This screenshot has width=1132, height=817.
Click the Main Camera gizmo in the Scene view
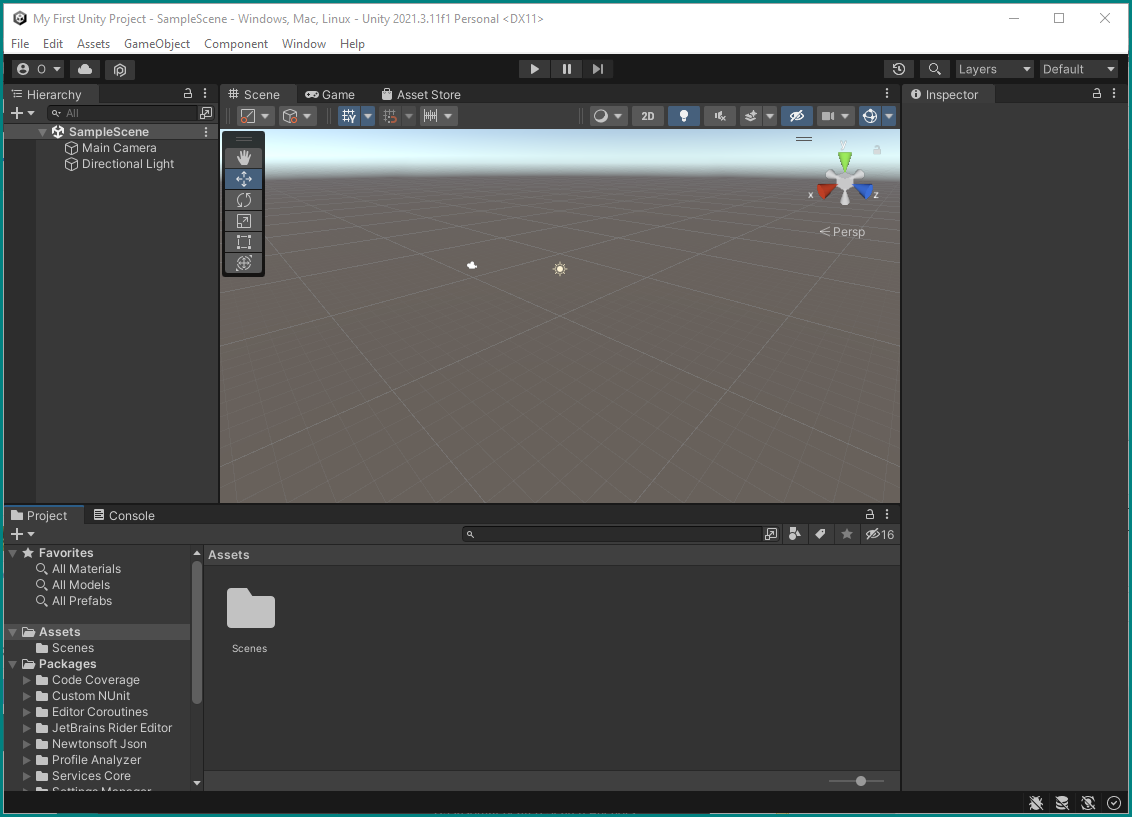pyautogui.click(x=472, y=266)
